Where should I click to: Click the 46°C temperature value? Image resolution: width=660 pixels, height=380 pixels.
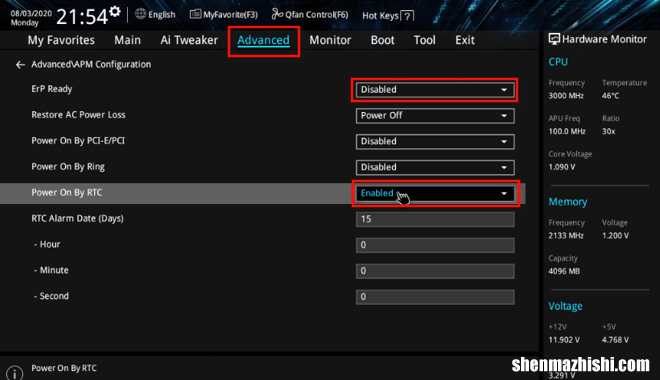coord(610,96)
